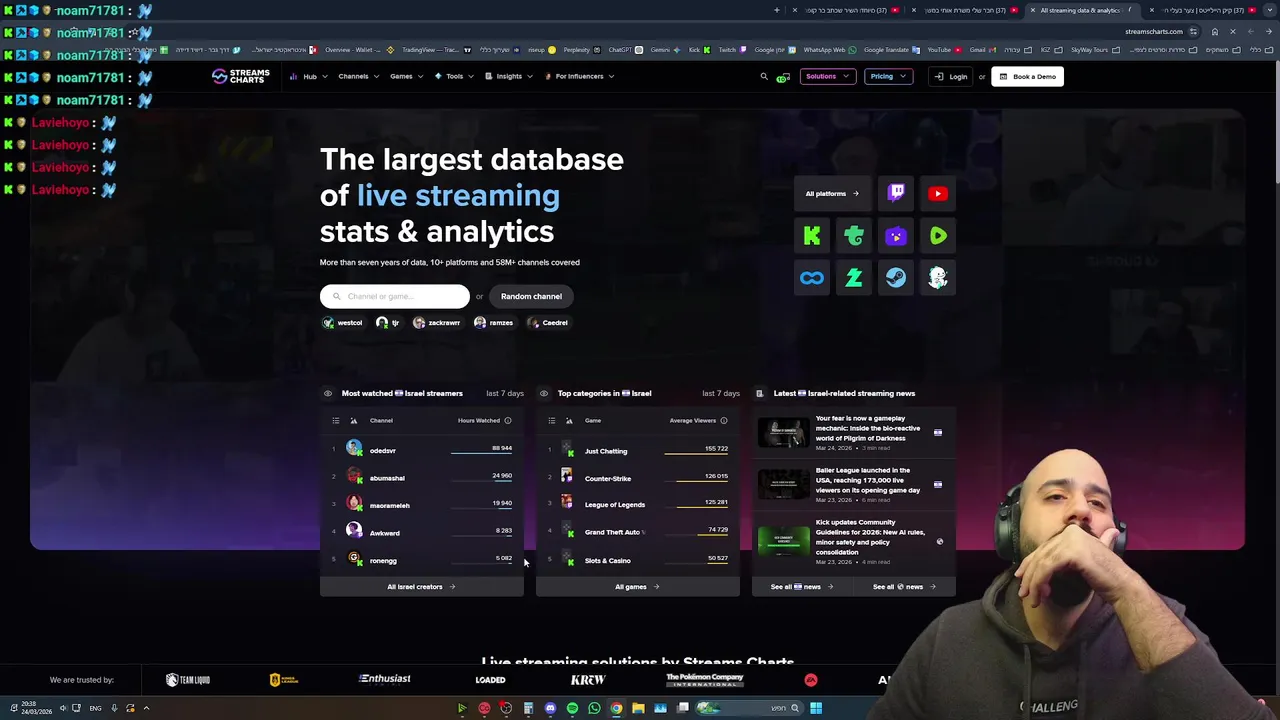1280x720 pixels.
Task: Open maorameleh channel row
Action: click(x=422, y=505)
